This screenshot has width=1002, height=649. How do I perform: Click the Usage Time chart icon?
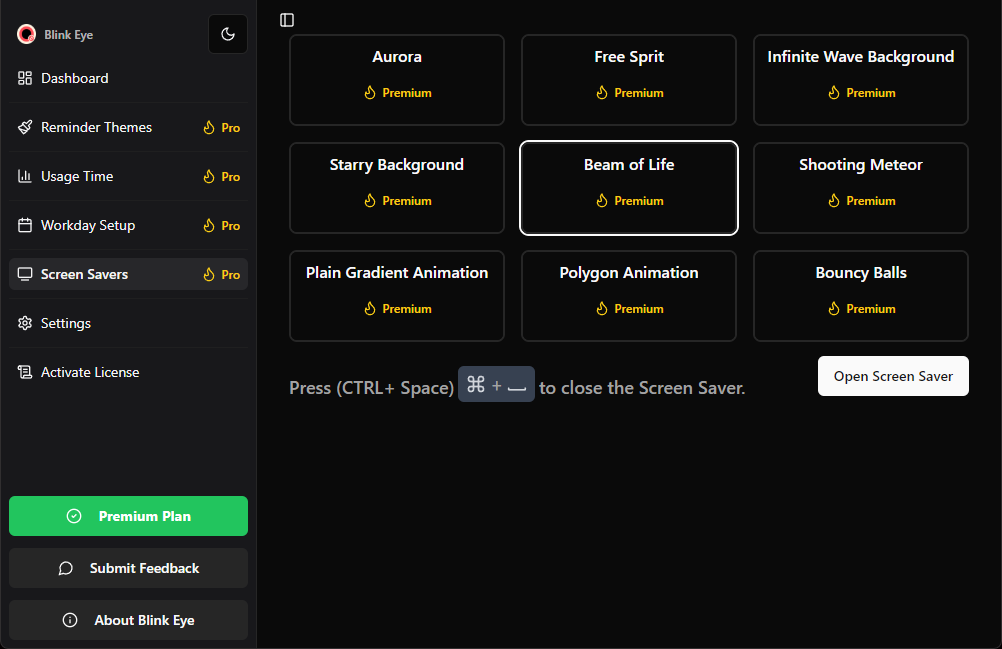(25, 176)
